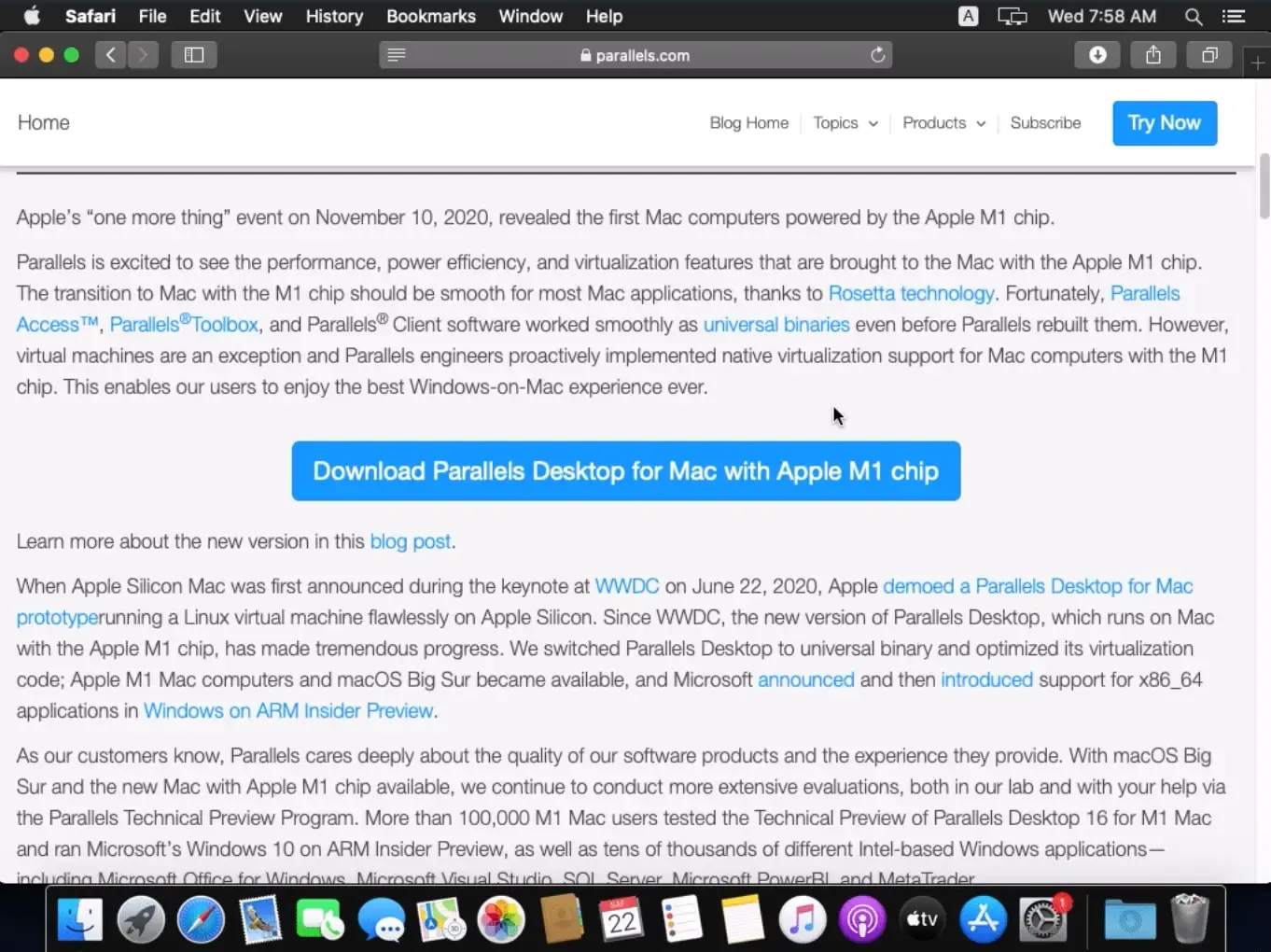Follow the Blog Home link

[x=748, y=123]
